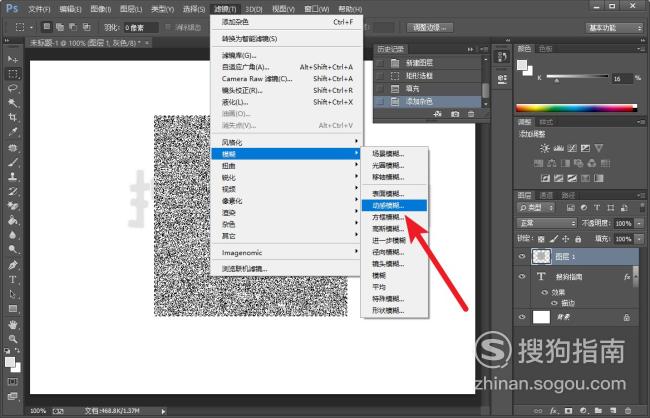Viewport: 650px width, 418px height.
Task: Select the Dodge tool
Action: [x=13, y=249]
